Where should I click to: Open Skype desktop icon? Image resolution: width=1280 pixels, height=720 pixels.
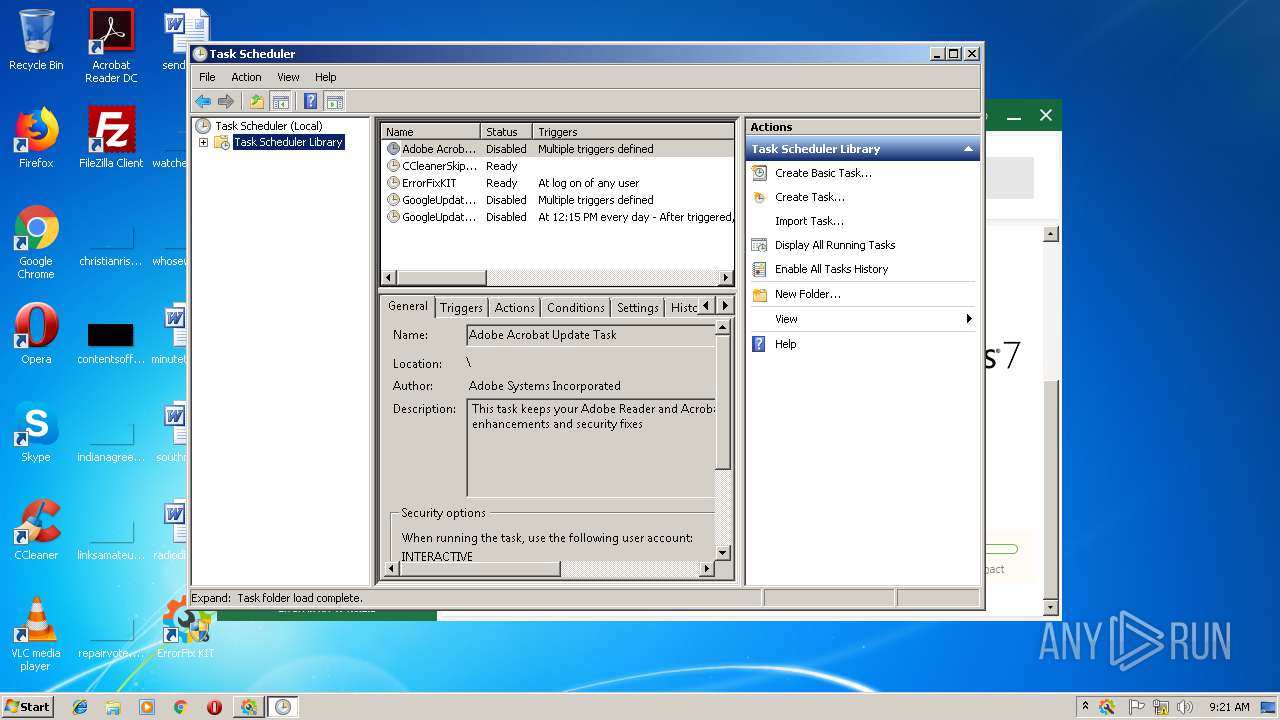click(x=36, y=432)
